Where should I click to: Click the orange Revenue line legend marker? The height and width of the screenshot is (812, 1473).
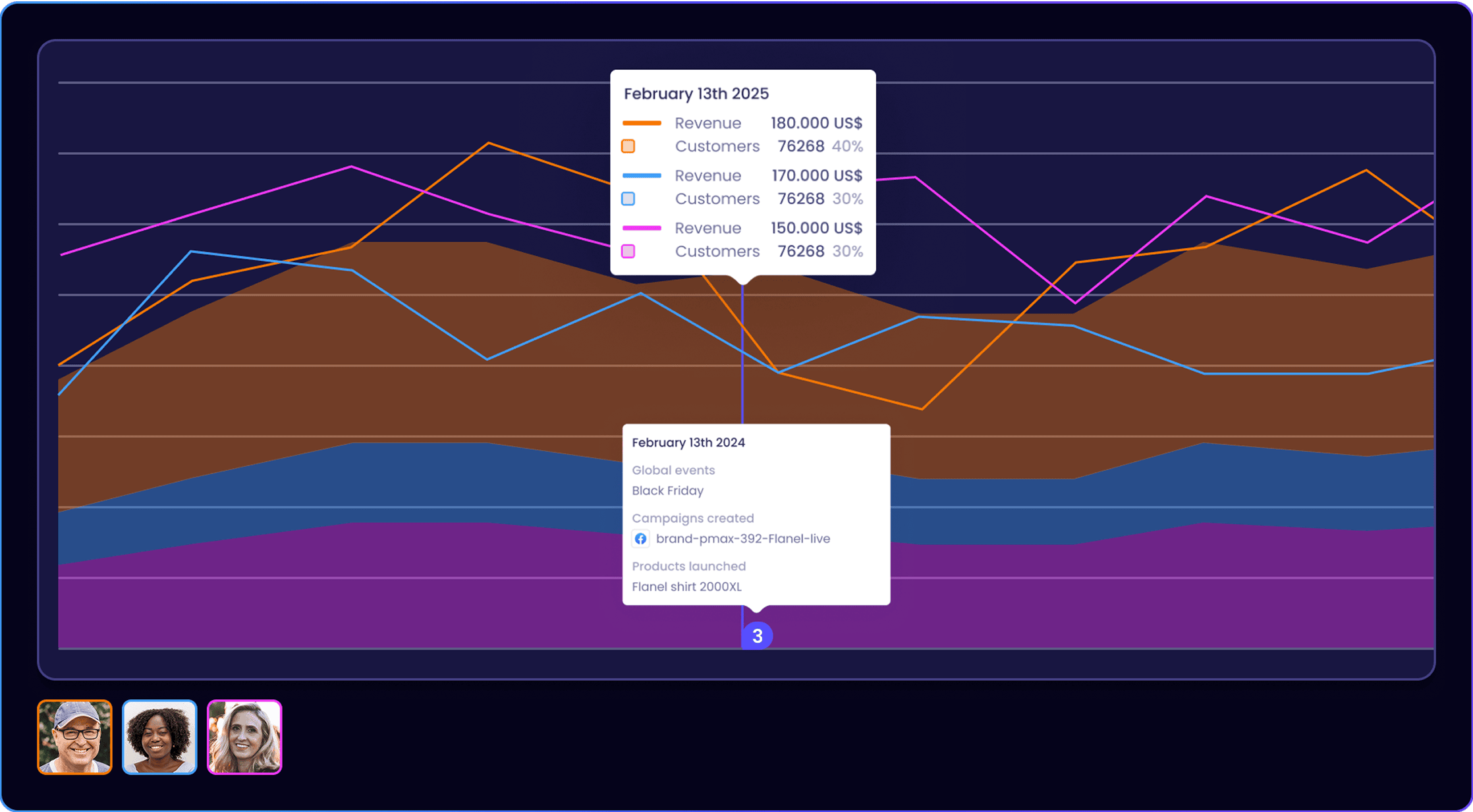point(642,123)
